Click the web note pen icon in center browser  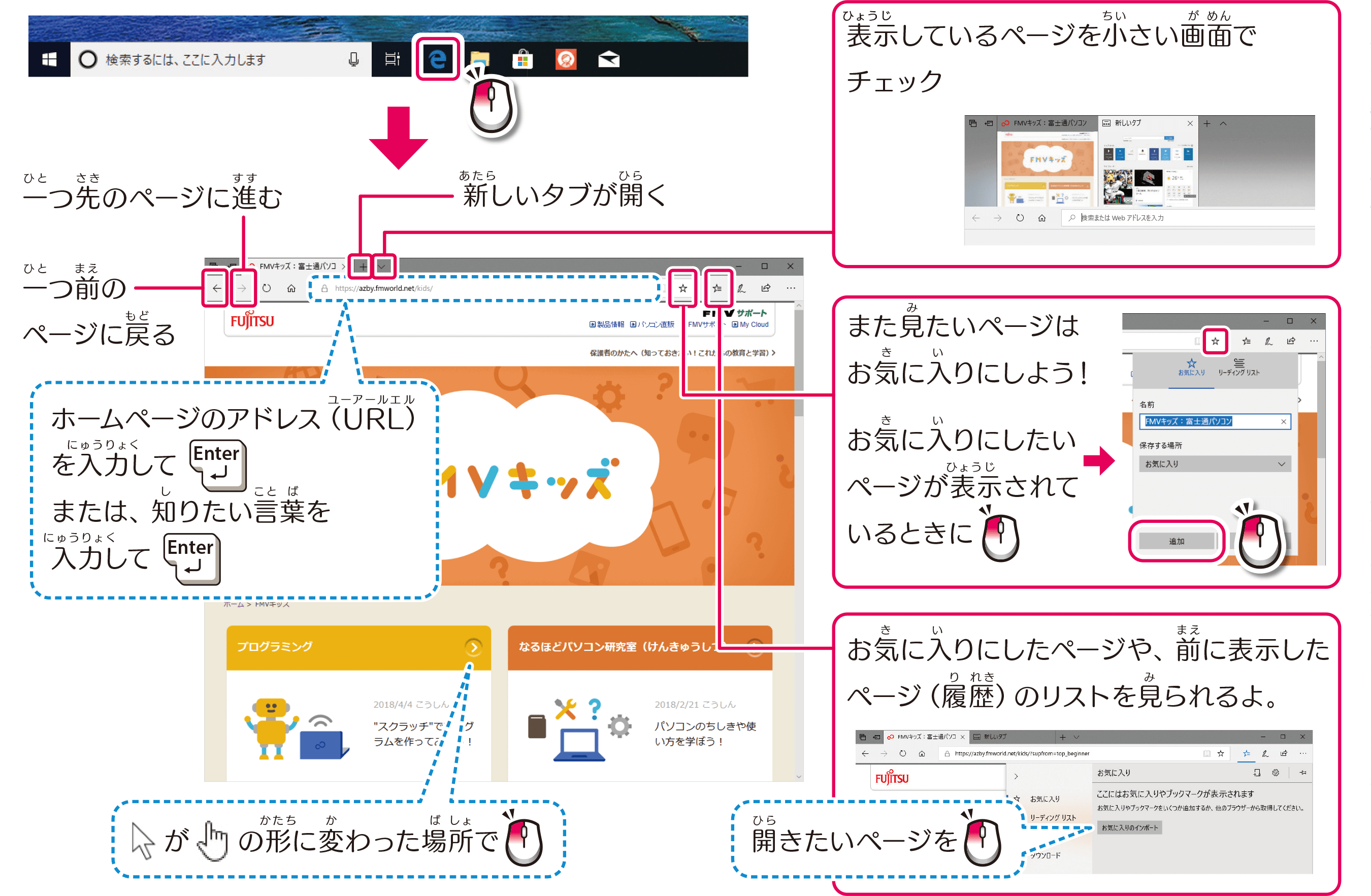pyautogui.click(x=741, y=288)
